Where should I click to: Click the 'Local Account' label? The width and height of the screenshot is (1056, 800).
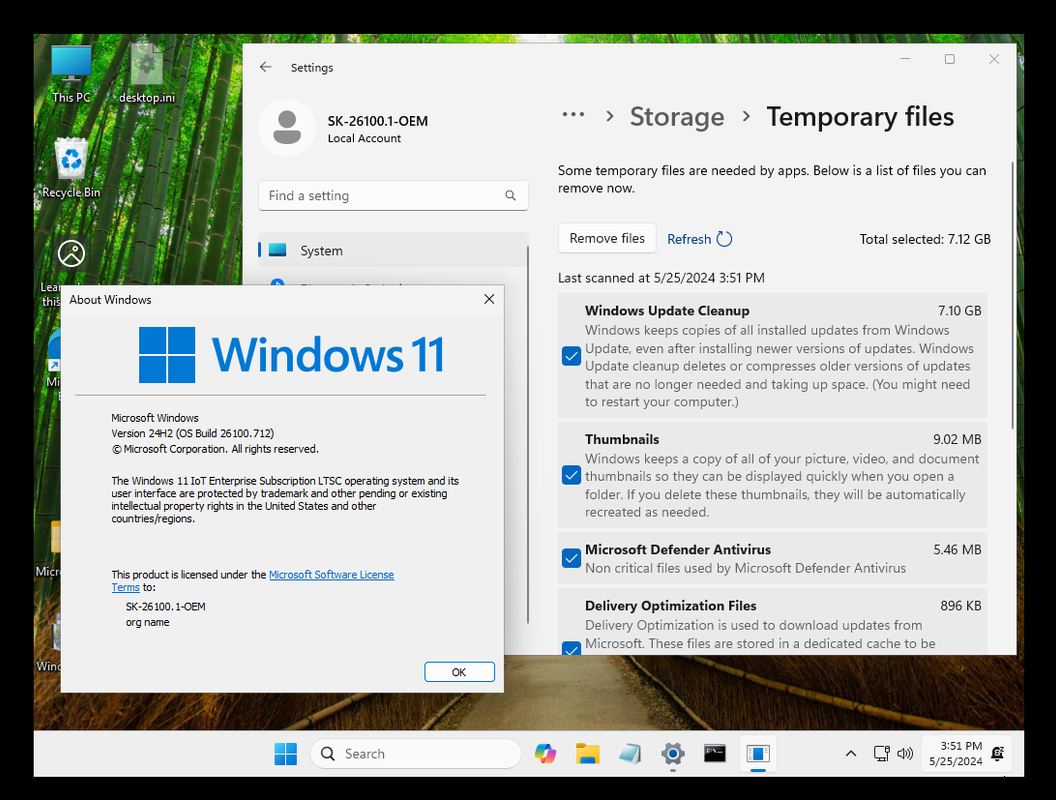click(364, 138)
